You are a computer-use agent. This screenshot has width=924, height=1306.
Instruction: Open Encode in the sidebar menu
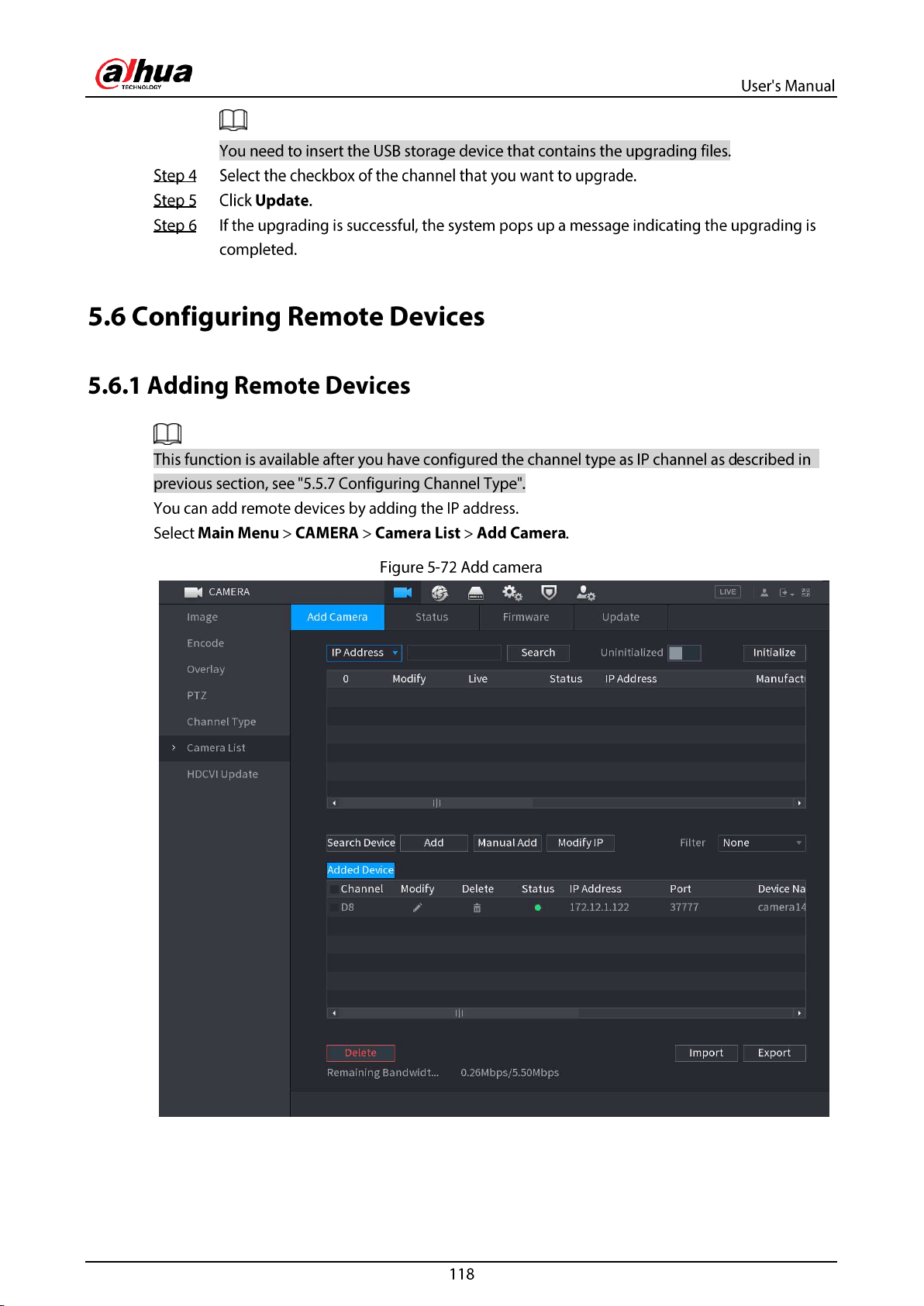pos(205,643)
